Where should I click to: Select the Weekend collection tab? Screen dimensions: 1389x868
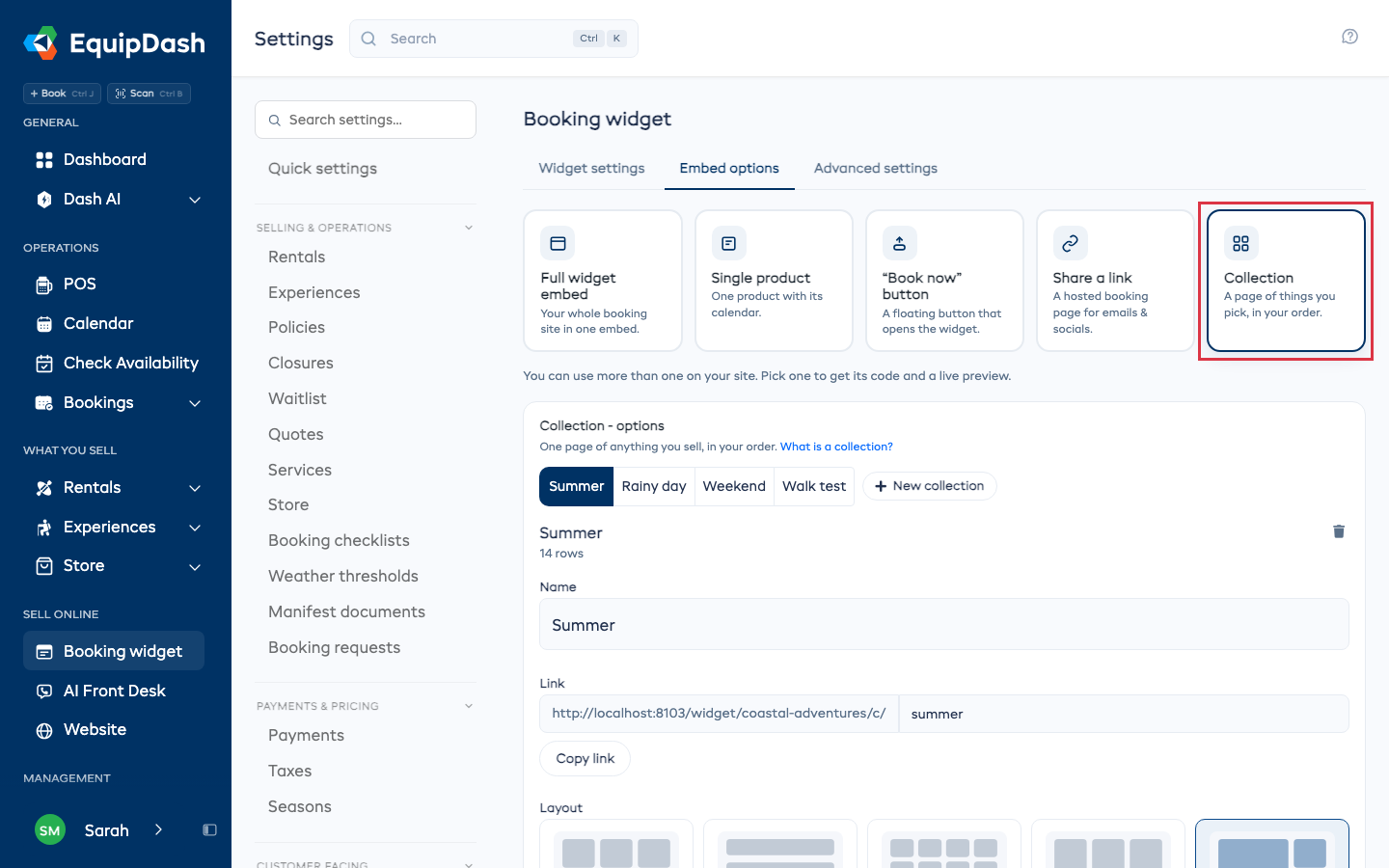(734, 486)
